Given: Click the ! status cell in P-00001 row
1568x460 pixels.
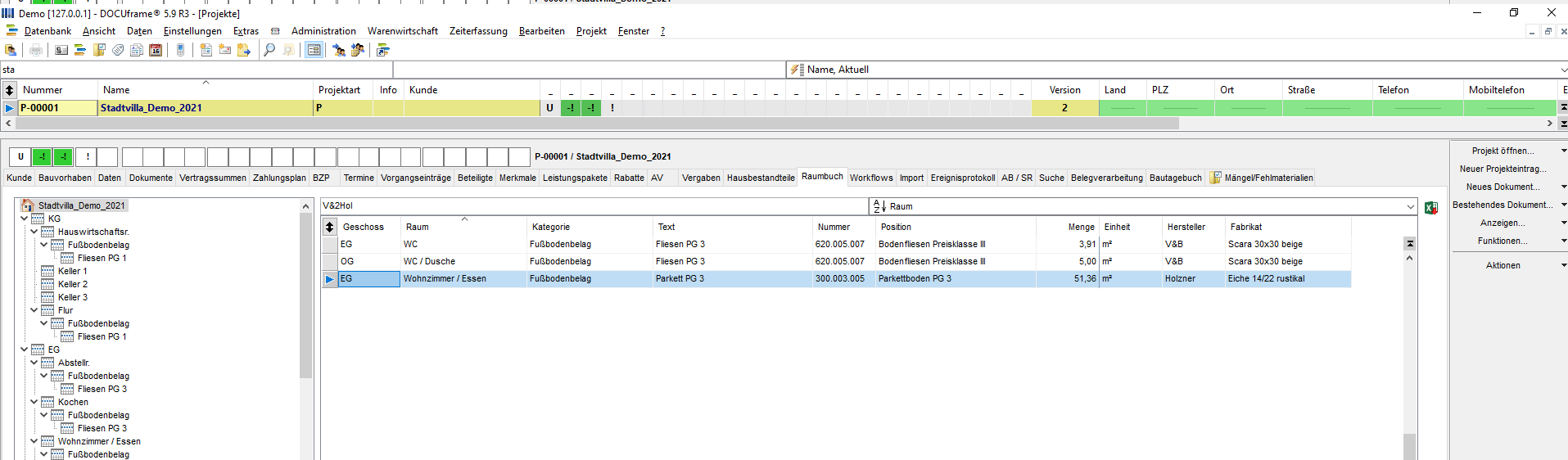Looking at the screenshot, I should pos(612,107).
